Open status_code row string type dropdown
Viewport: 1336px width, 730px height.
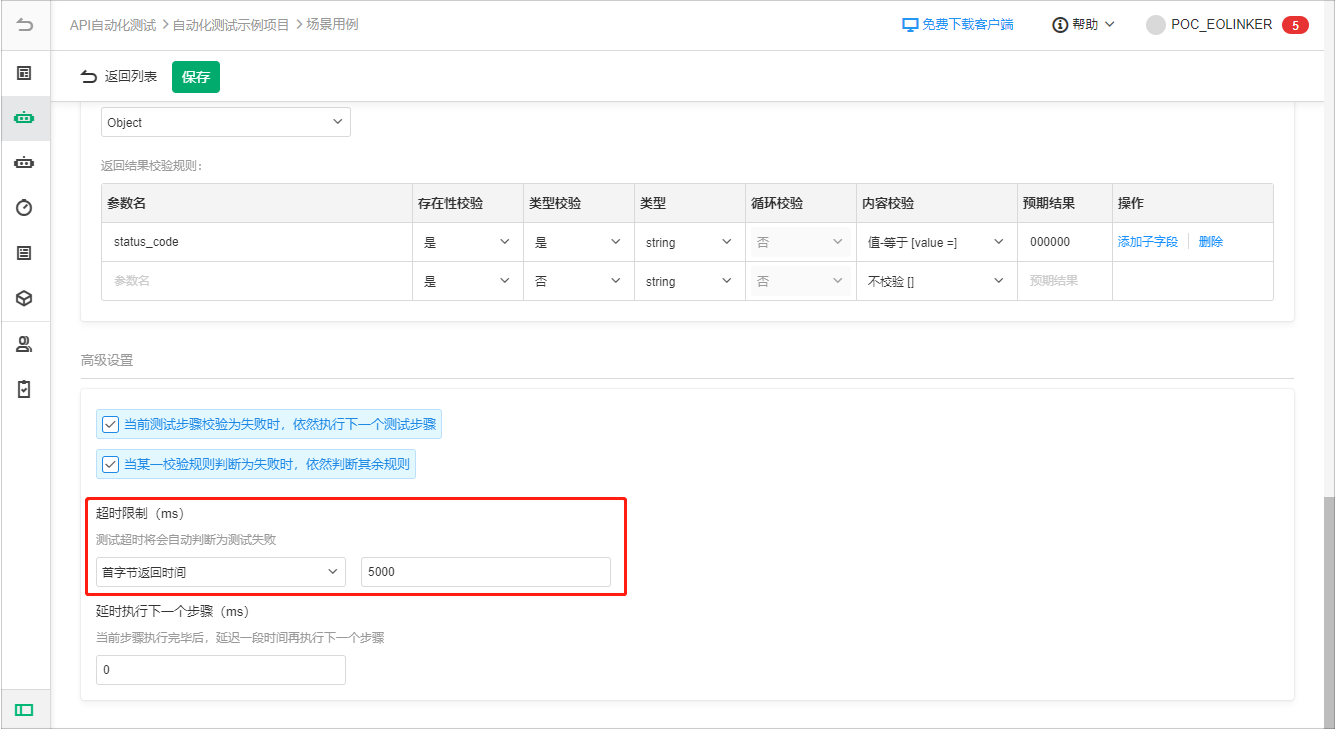689,242
